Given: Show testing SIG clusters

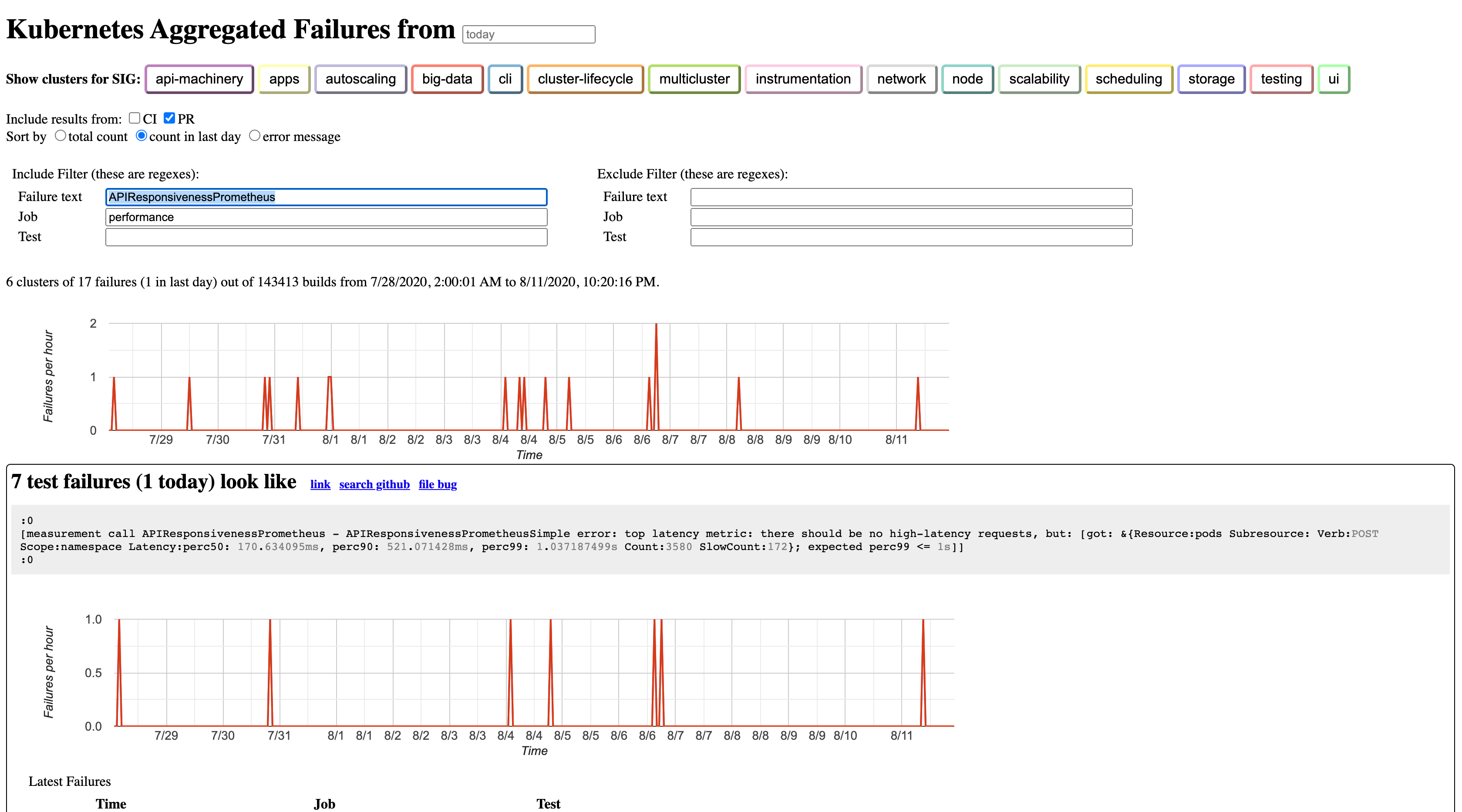Looking at the screenshot, I should tap(1281, 79).
